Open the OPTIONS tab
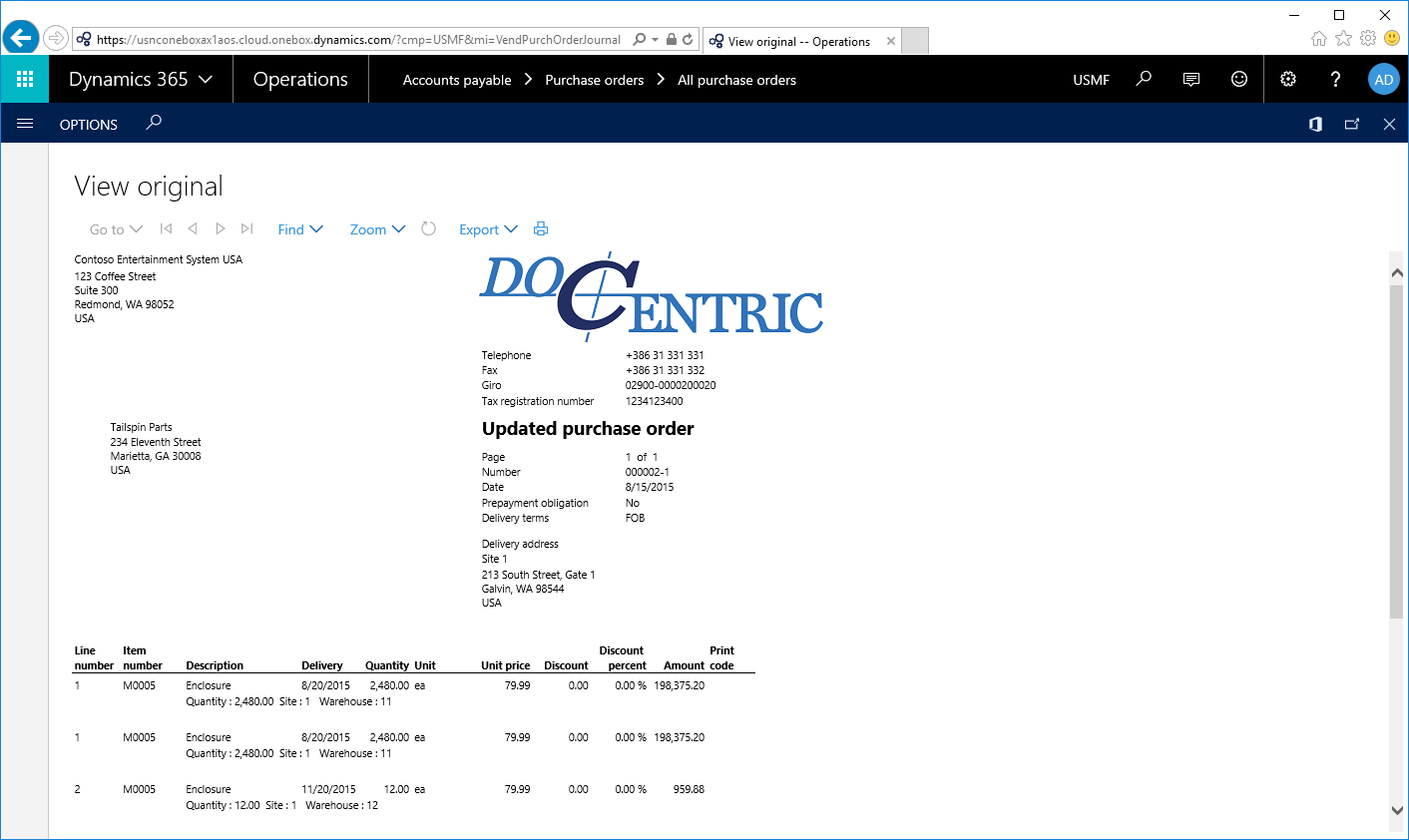 pos(89,125)
